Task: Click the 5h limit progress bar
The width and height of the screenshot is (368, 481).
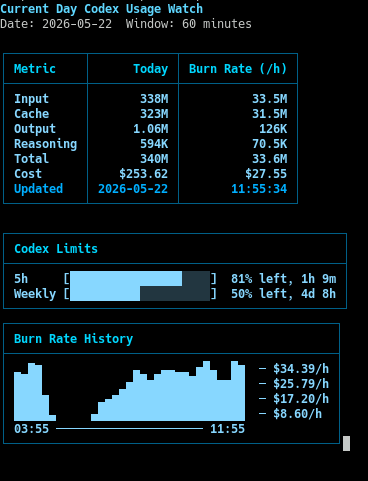Action: click(x=140, y=279)
